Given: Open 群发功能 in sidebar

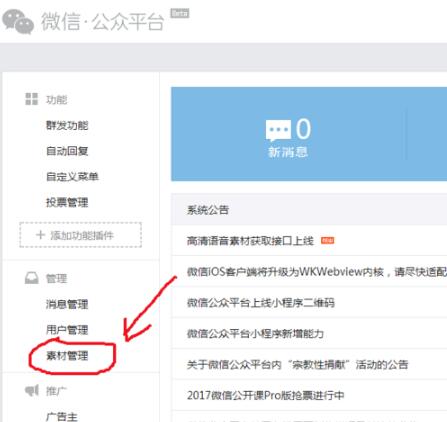Looking at the screenshot, I should (67, 125).
